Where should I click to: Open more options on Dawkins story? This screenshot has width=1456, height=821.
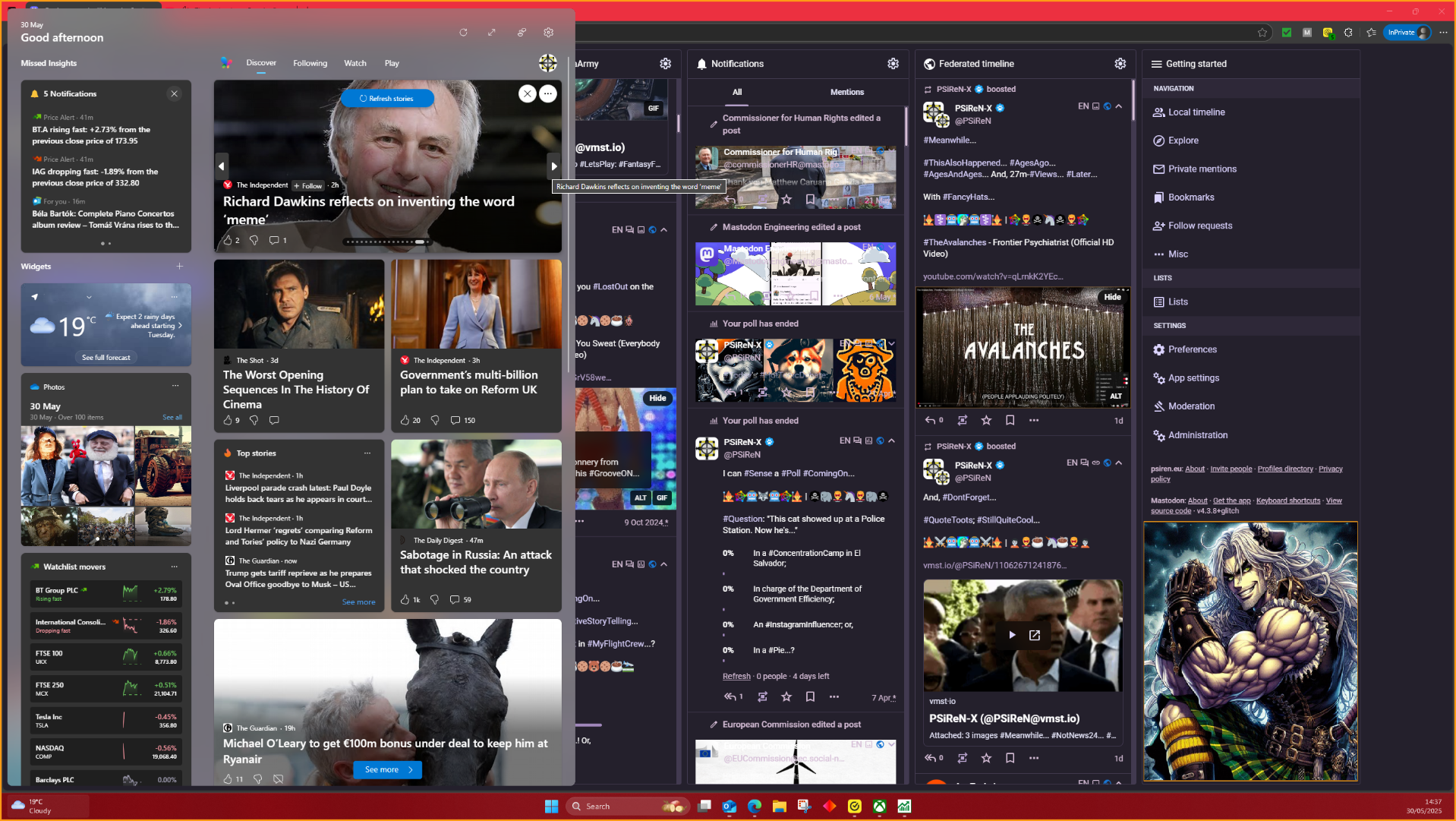(548, 93)
